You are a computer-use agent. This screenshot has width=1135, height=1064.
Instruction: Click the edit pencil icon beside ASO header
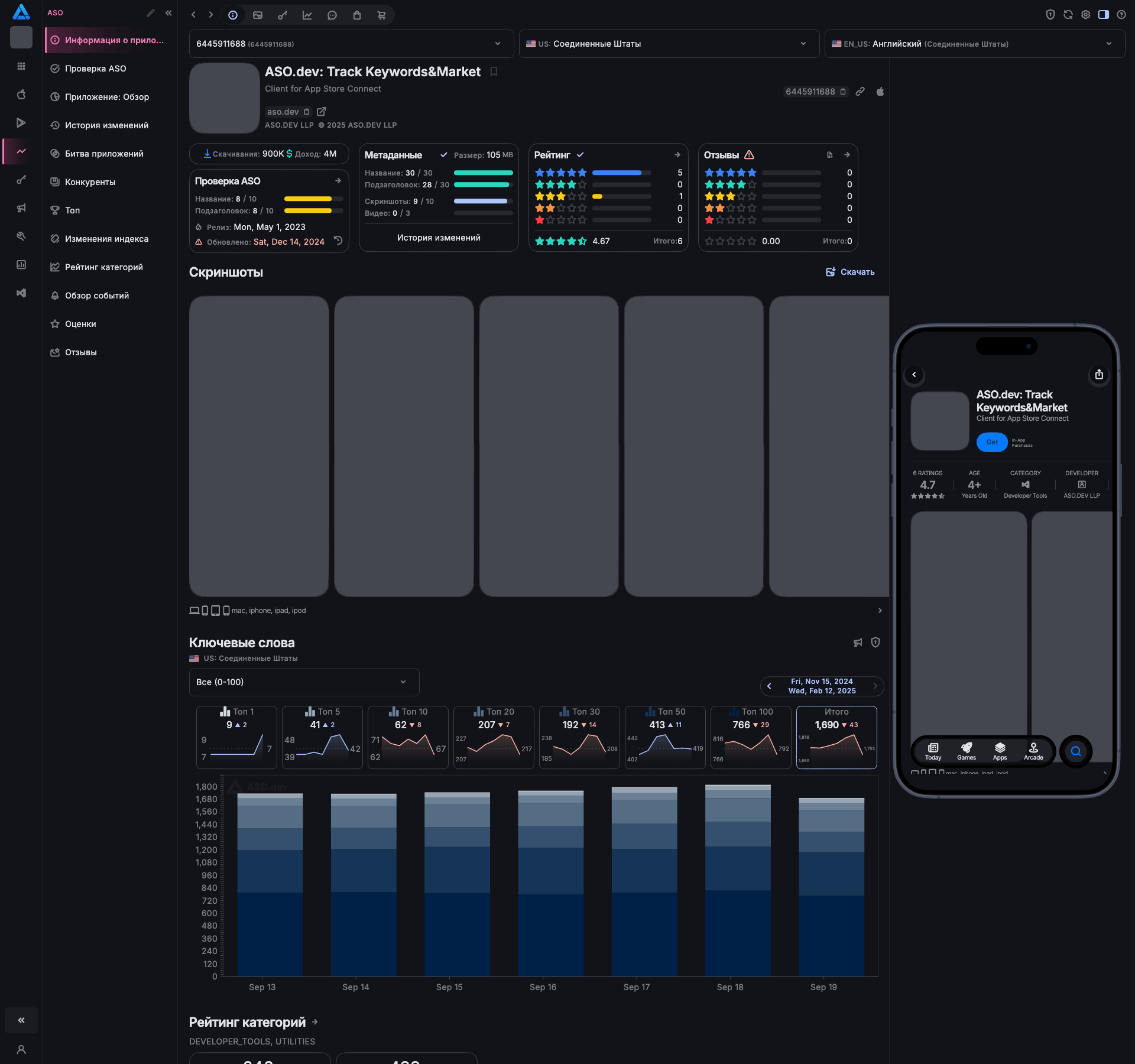[x=151, y=13]
